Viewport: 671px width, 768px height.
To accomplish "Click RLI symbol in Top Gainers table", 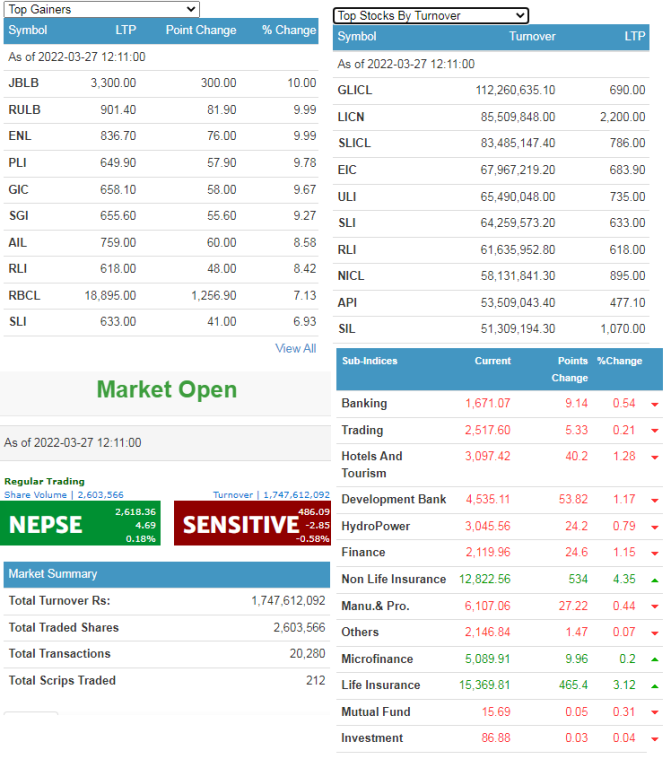I will point(18,268).
